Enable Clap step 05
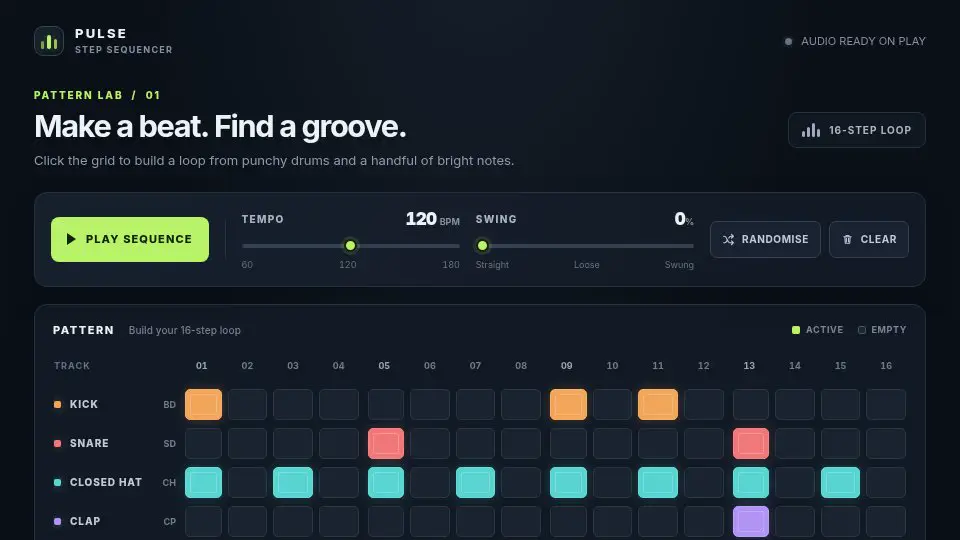The width and height of the screenshot is (960, 540). 386,522
